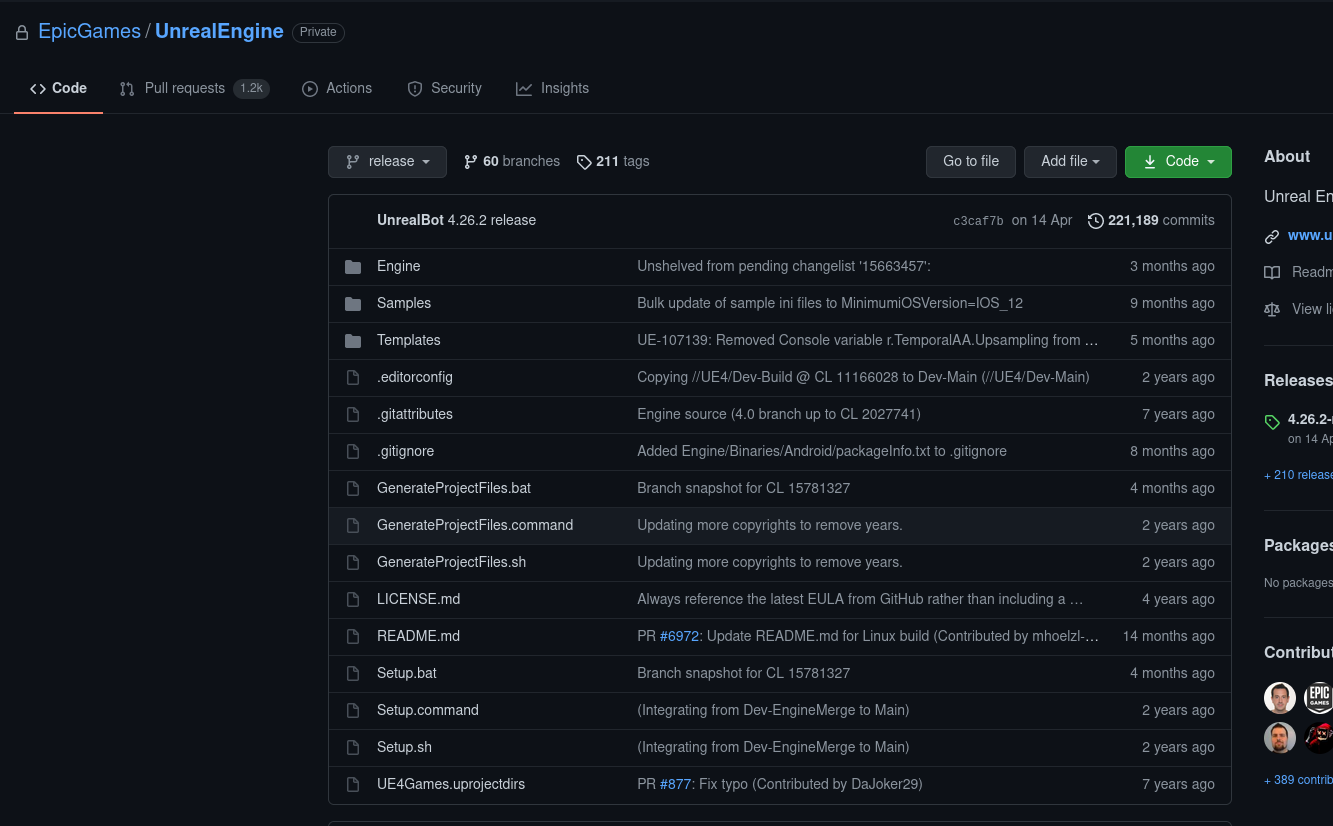This screenshot has width=1333, height=826.
Task: Open pull request #877 link
Action: pos(675,784)
